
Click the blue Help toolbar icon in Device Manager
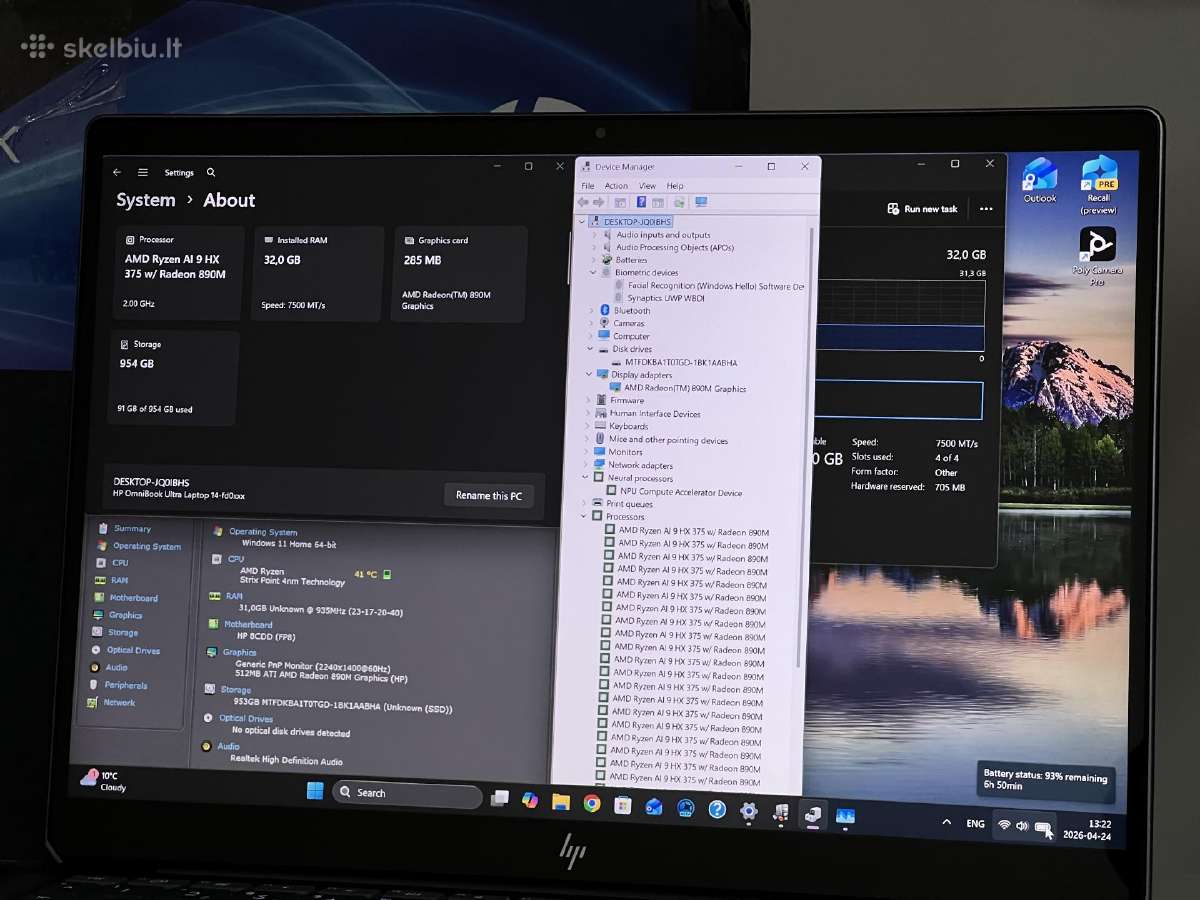641,202
